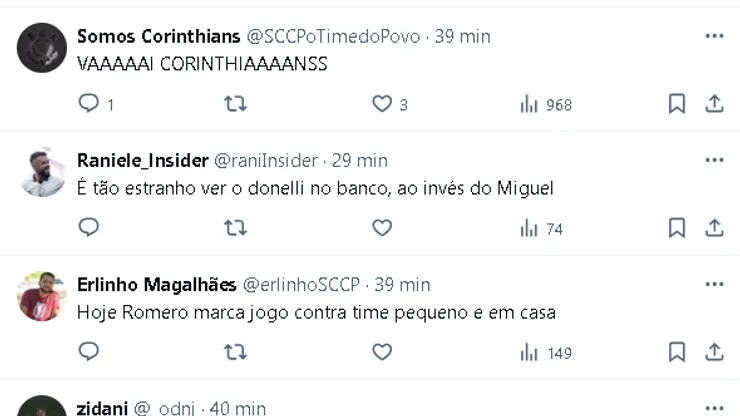Image resolution: width=740 pixels, height=416 pixels.
Task: Reply to Raniele_Insider's tweet
Action: pos(89,228)
